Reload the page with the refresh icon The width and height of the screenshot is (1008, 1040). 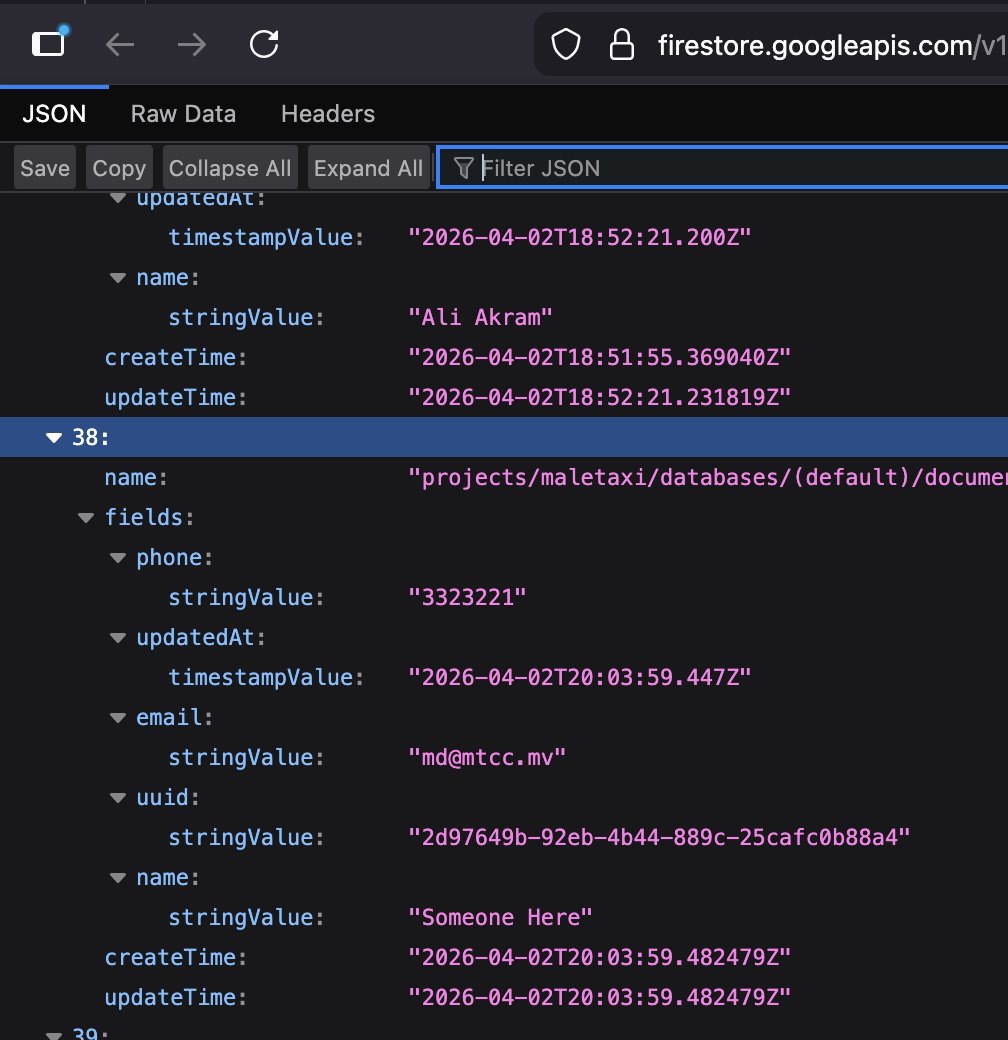264,44
